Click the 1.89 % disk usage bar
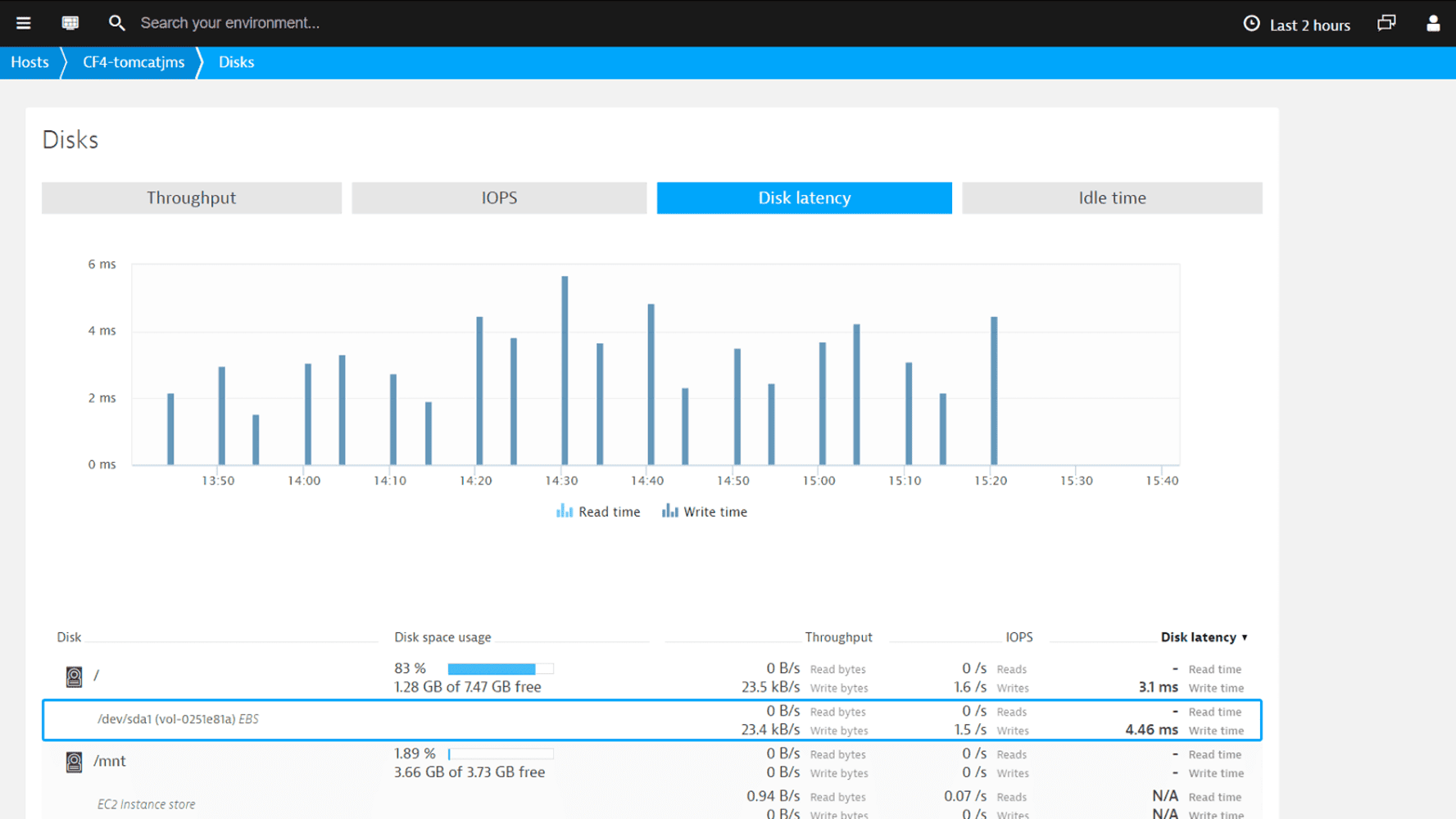The image size is (1456, 819). [x=501, y=753]
